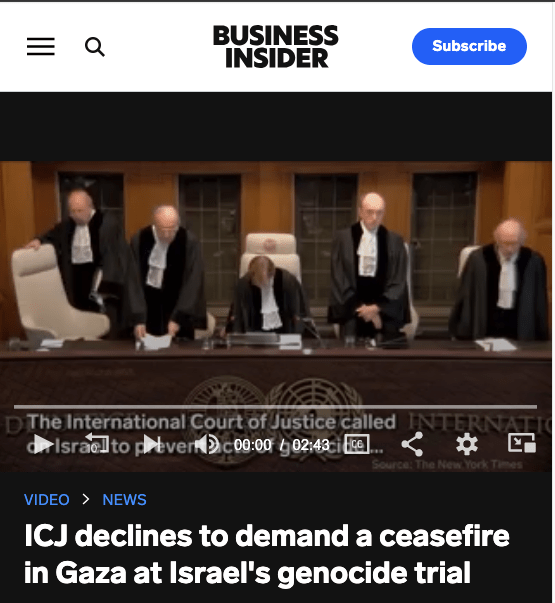This screenshot has height=603, width=555.
Task: Share the video
Action: click(x=412, y=444)
